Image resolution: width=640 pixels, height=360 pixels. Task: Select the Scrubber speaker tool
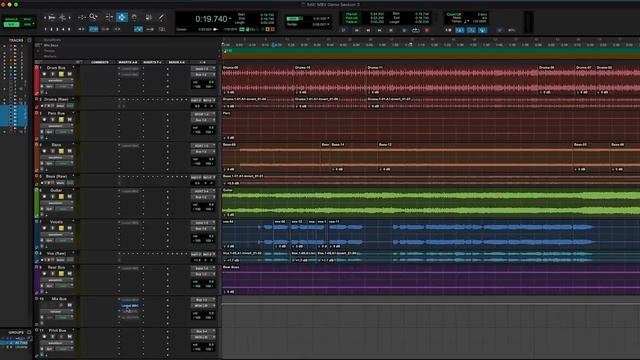pos(149,17)
